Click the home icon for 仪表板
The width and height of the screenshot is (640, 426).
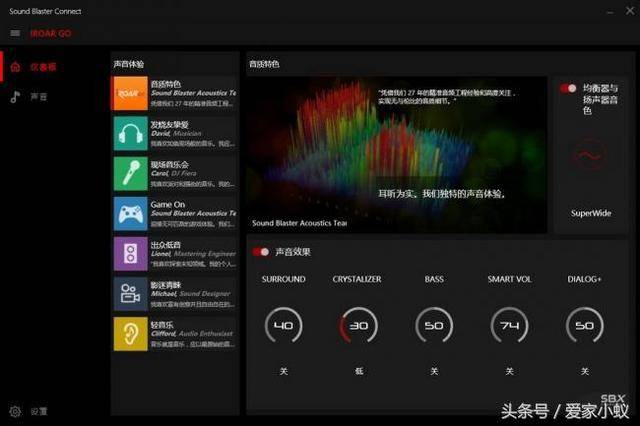coord(15,67)
